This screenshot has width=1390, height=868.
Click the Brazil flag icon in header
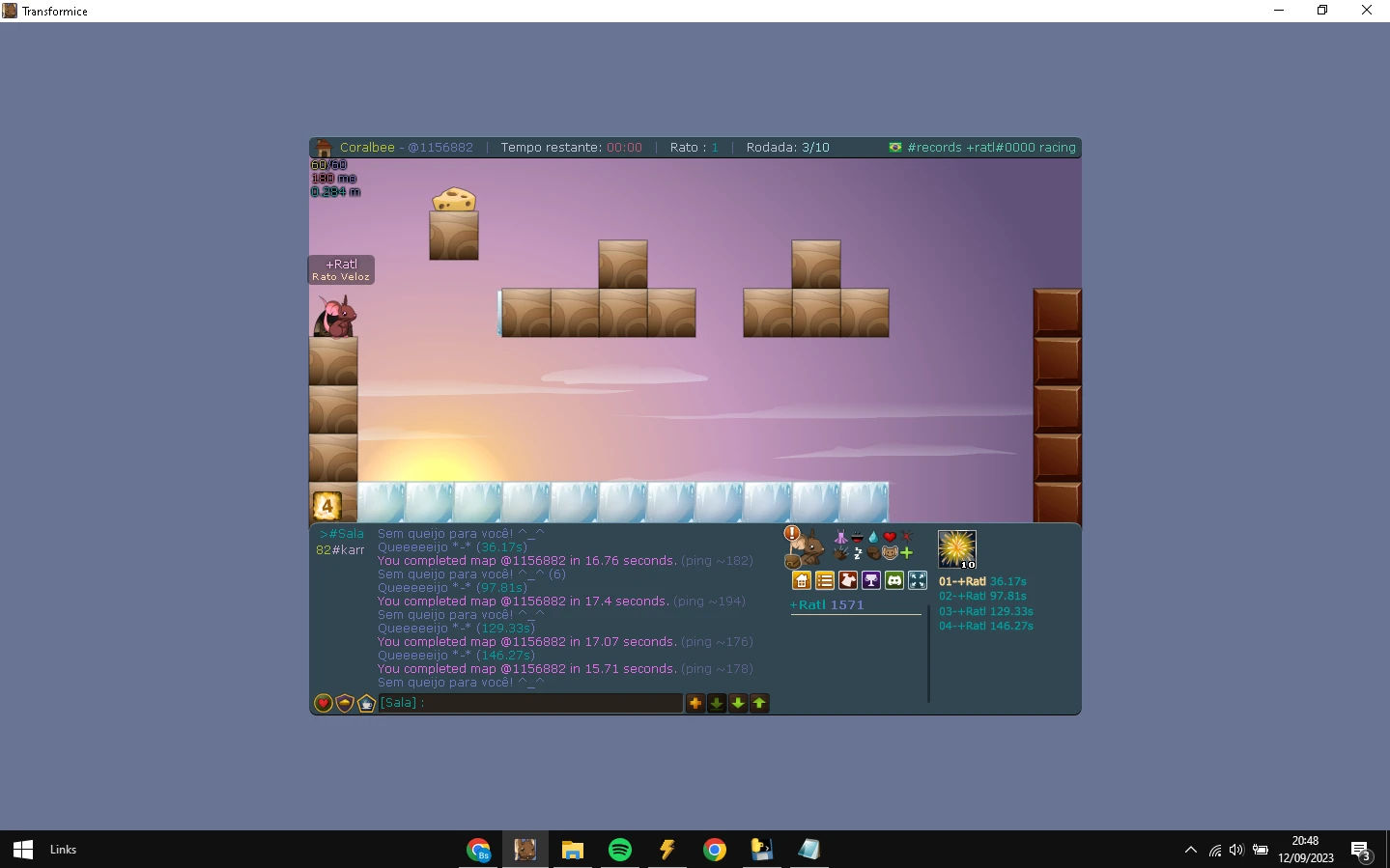point(895,148)
